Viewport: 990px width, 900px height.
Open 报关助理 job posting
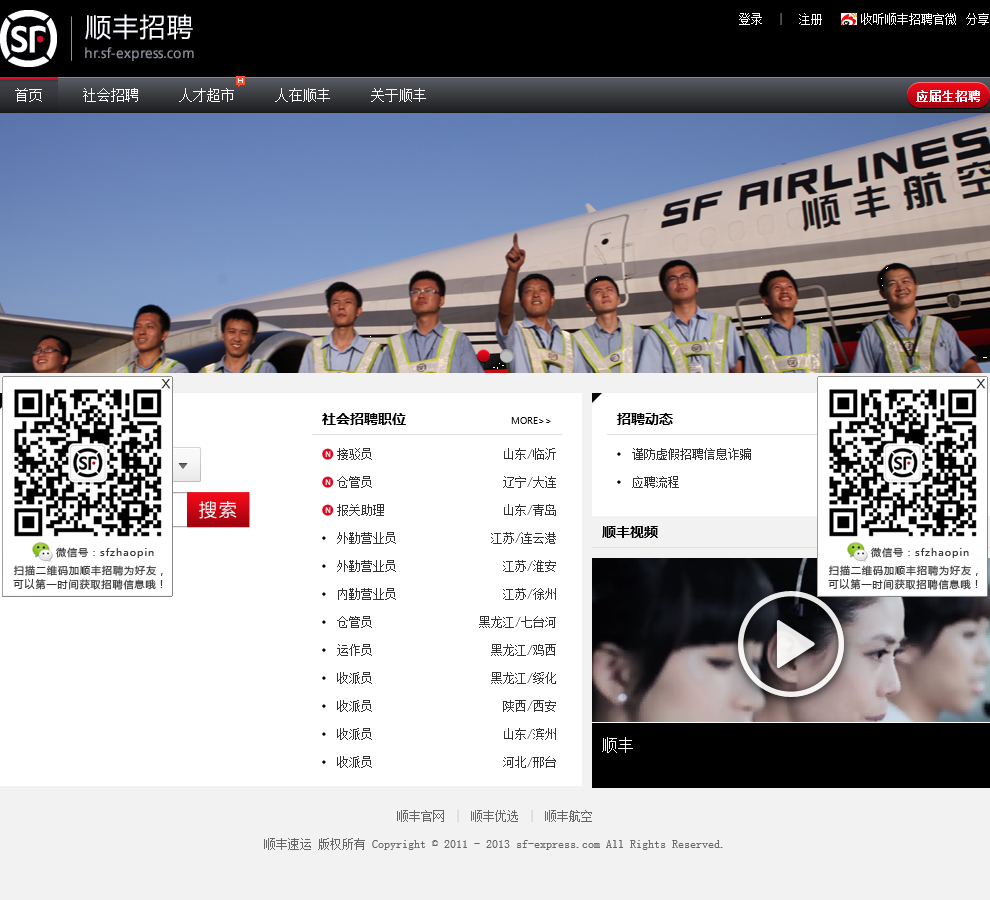click(361, 510)
